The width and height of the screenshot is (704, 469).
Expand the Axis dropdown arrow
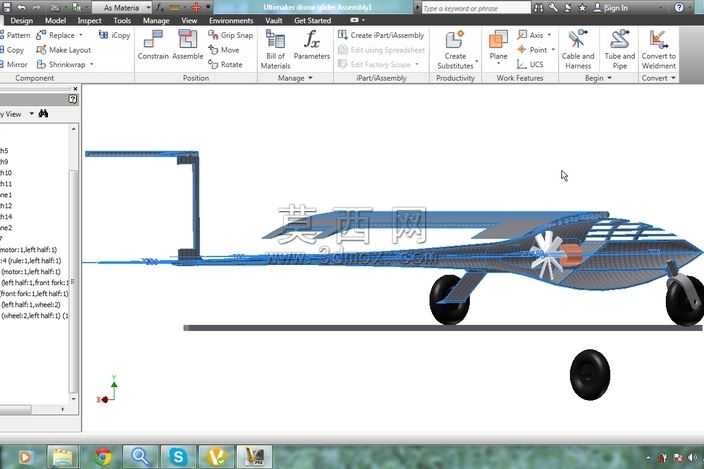(x=549, y=35)
